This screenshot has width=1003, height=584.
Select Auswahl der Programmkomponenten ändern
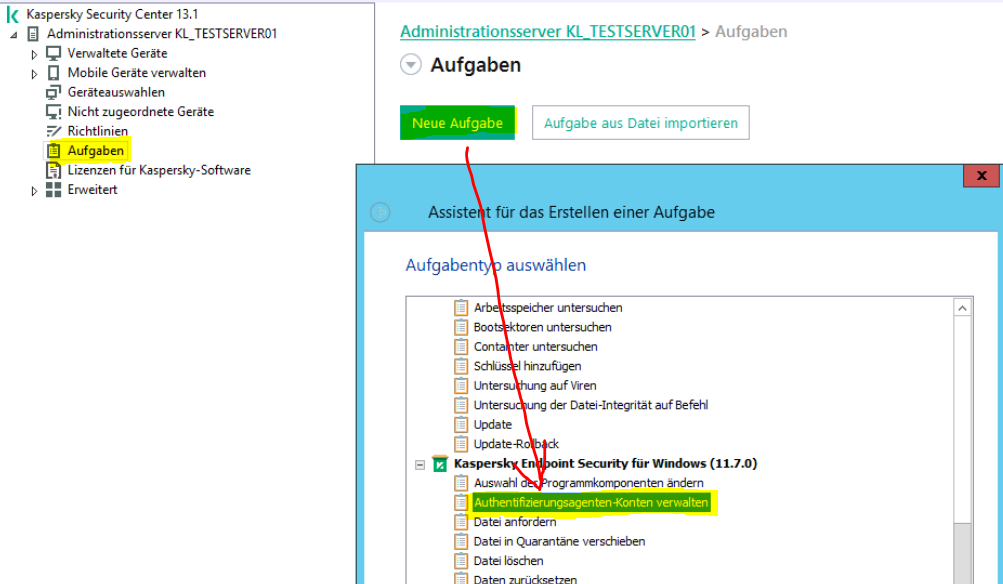point(588,483)
